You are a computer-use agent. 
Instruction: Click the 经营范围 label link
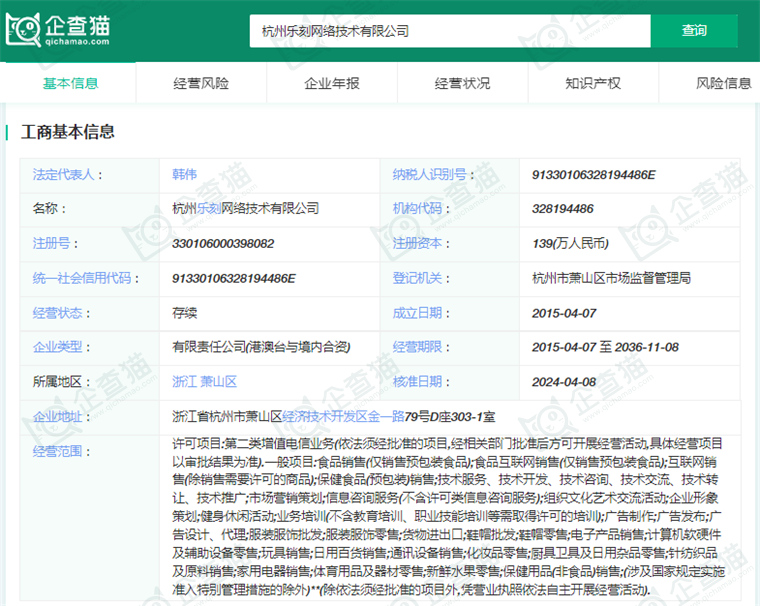point(58,452)
